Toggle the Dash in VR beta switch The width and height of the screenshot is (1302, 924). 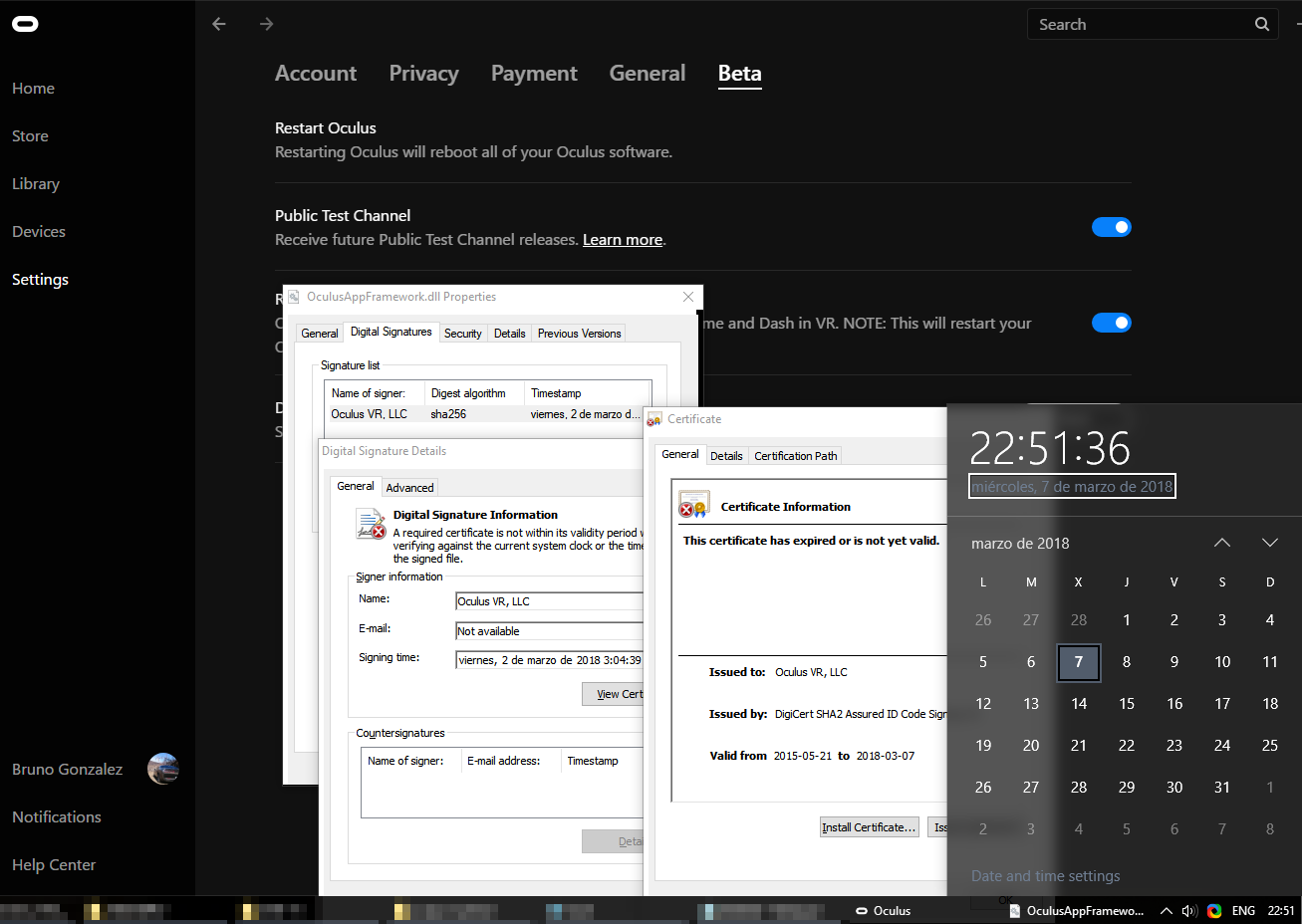coord(1112,323)
